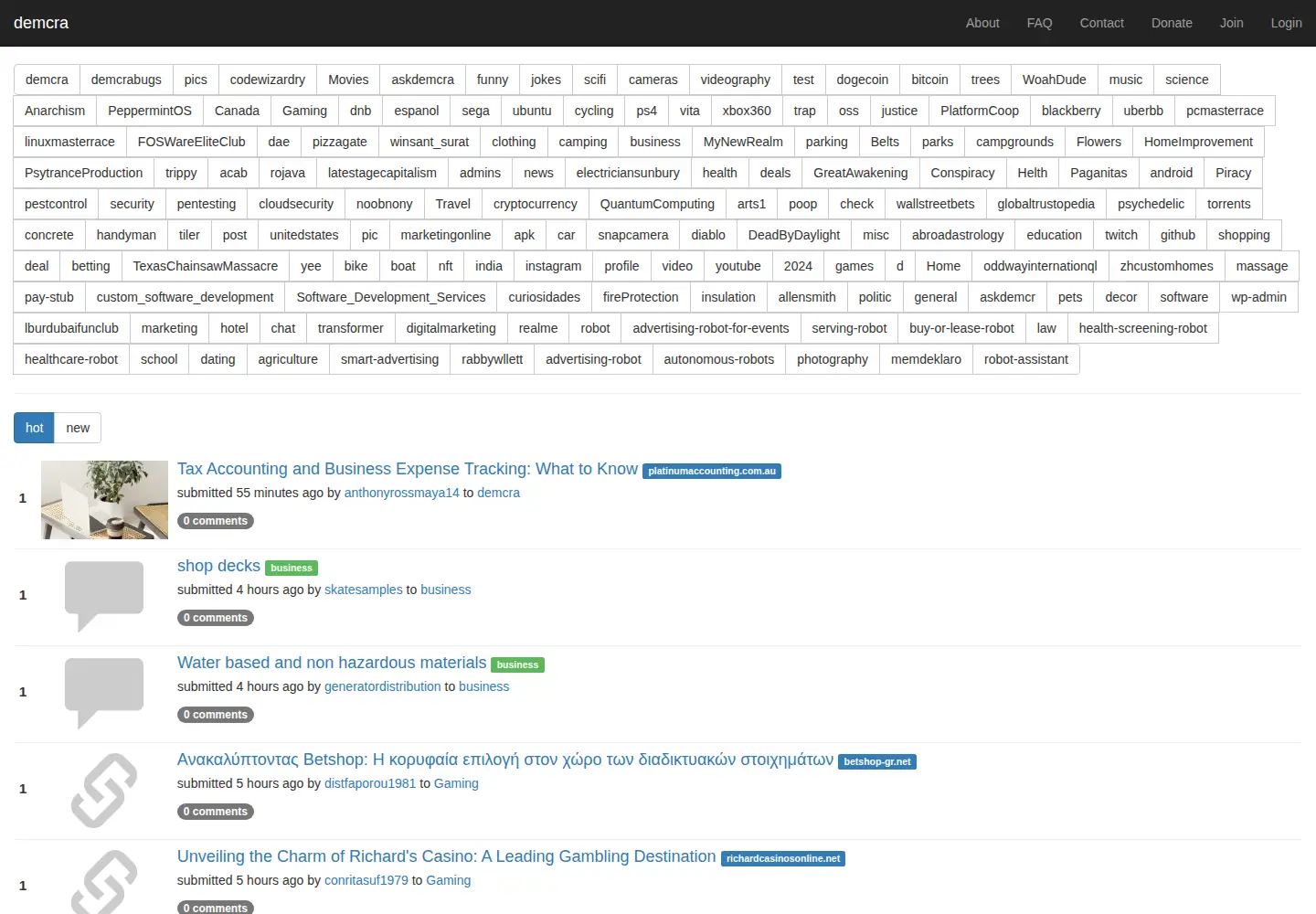Image resolution: width=1316 pixels, height=914 pixels.
Task: Click the speech bubble icon beside 'shop decks'
Action: [x=104, y=596]
